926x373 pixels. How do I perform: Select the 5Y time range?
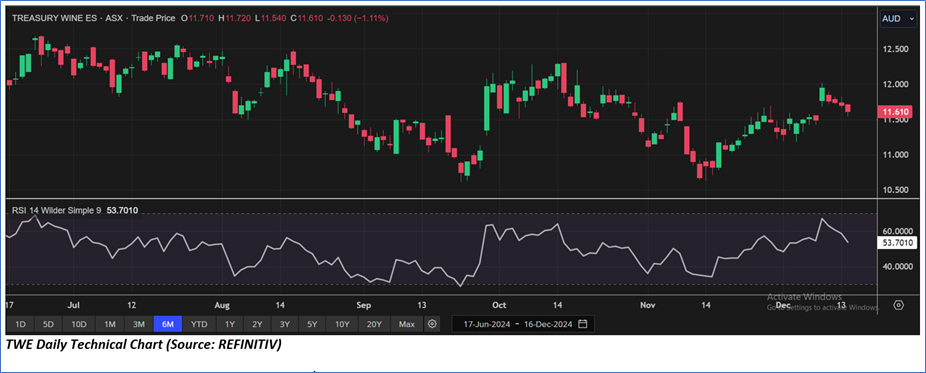click(x=312, y=324)
